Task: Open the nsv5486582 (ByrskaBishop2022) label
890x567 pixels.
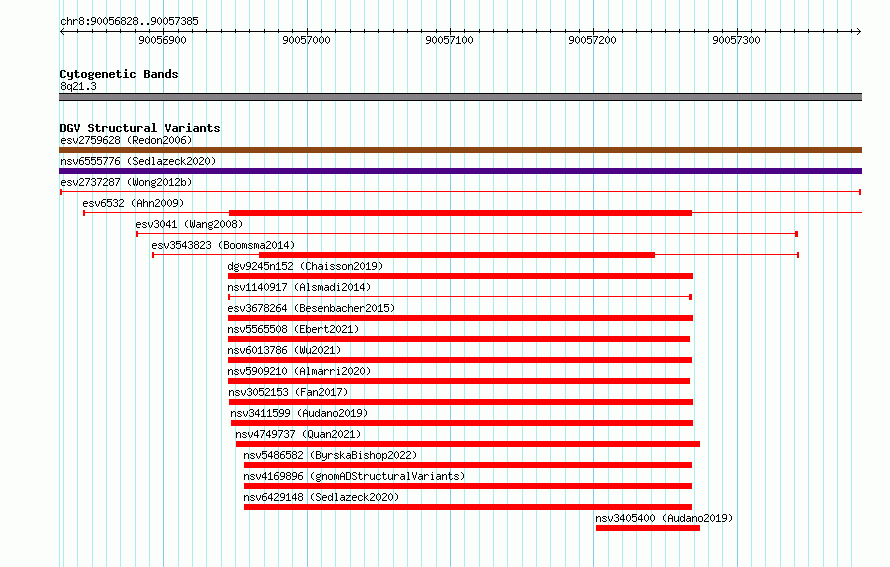Action: point(330,455)
